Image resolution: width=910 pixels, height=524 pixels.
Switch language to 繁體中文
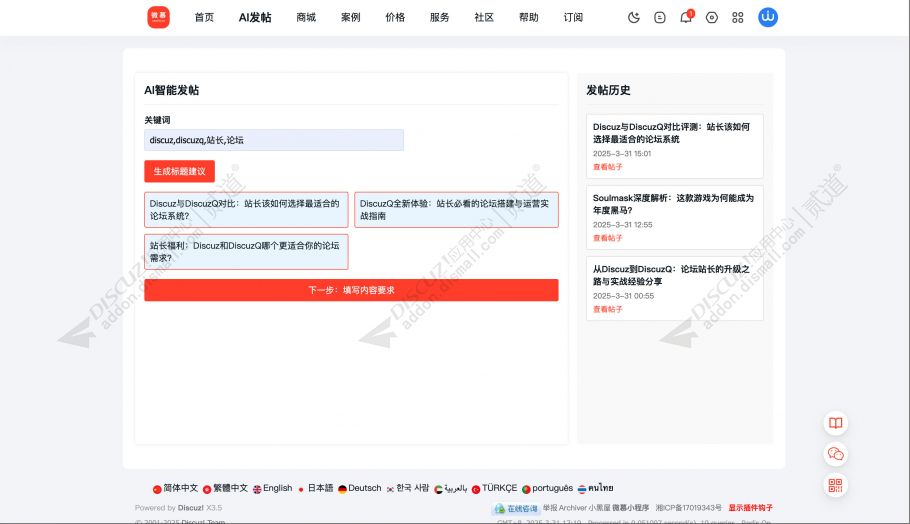coord(225,488)
